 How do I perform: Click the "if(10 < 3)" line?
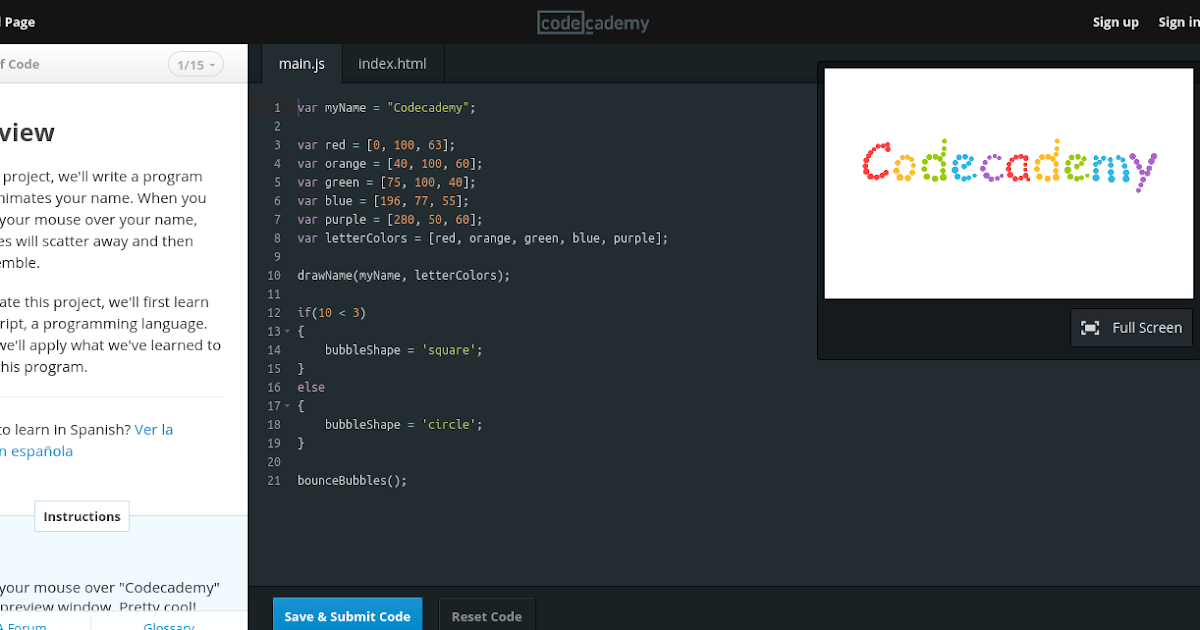(332, 313)
